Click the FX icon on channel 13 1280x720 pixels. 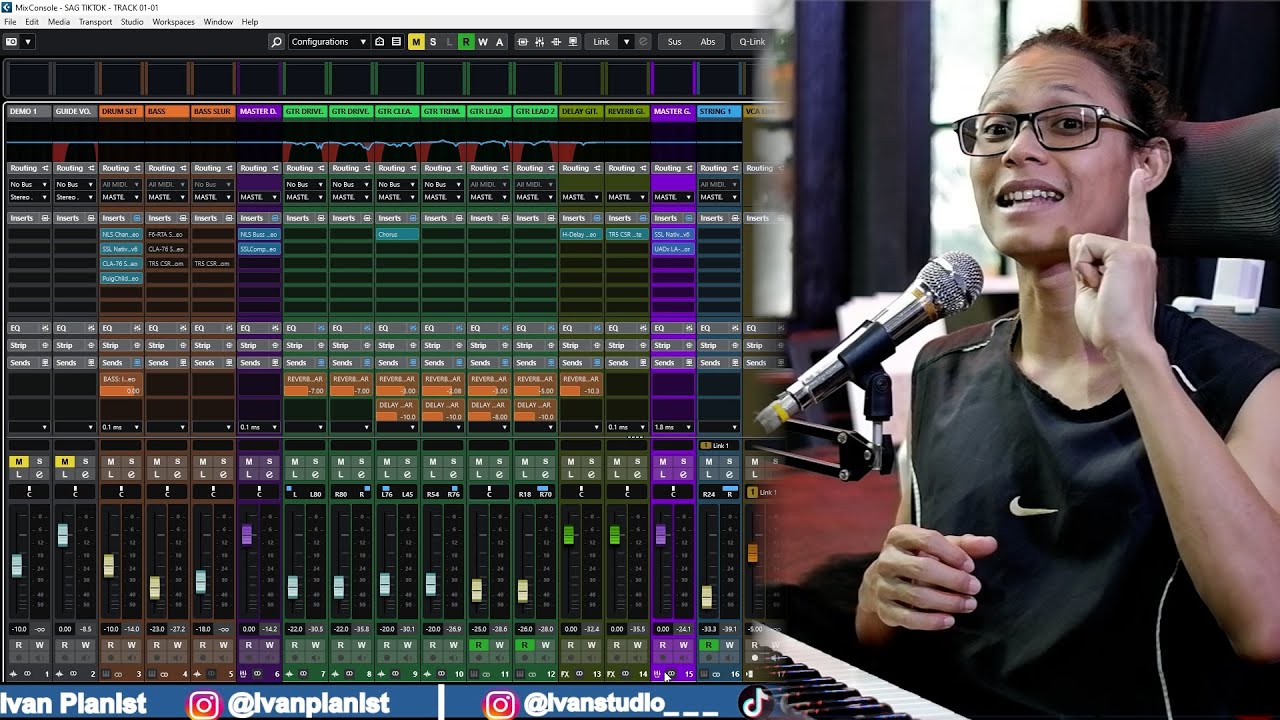565,674
